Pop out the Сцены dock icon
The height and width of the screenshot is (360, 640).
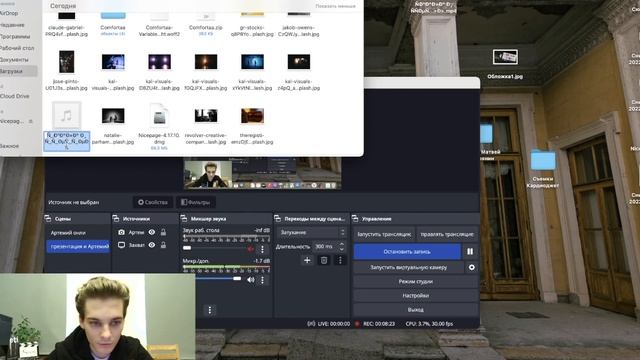click(48, 219)
